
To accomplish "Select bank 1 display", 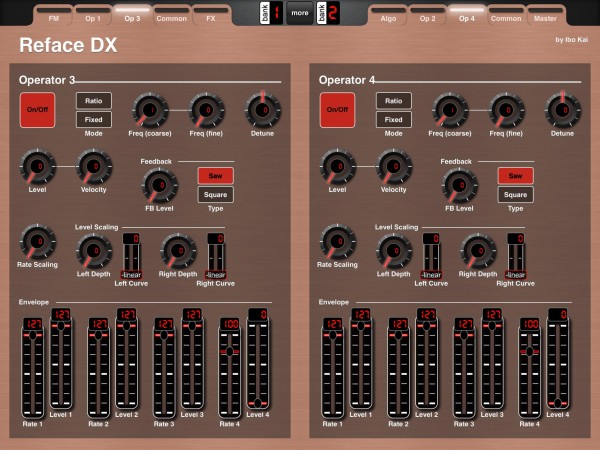I will [x=271, y=13].
